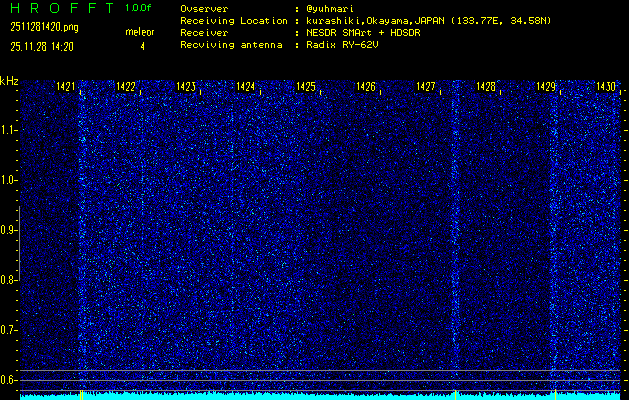The image size is (629, 400).
Task: Select the 2511281420.png filename text
Action: (44, 27)
